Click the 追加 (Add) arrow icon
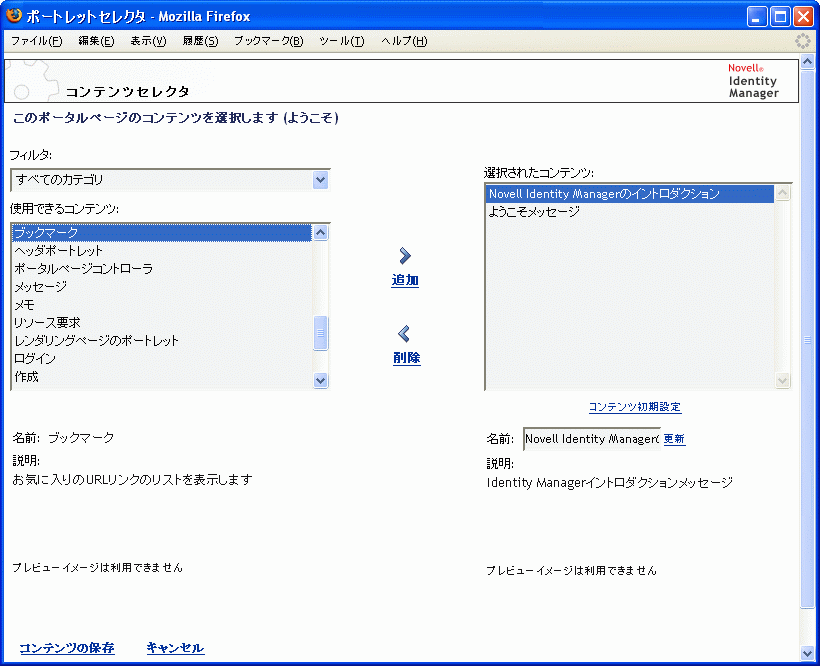This screenshot has height=666, width=820. [405, 258]
